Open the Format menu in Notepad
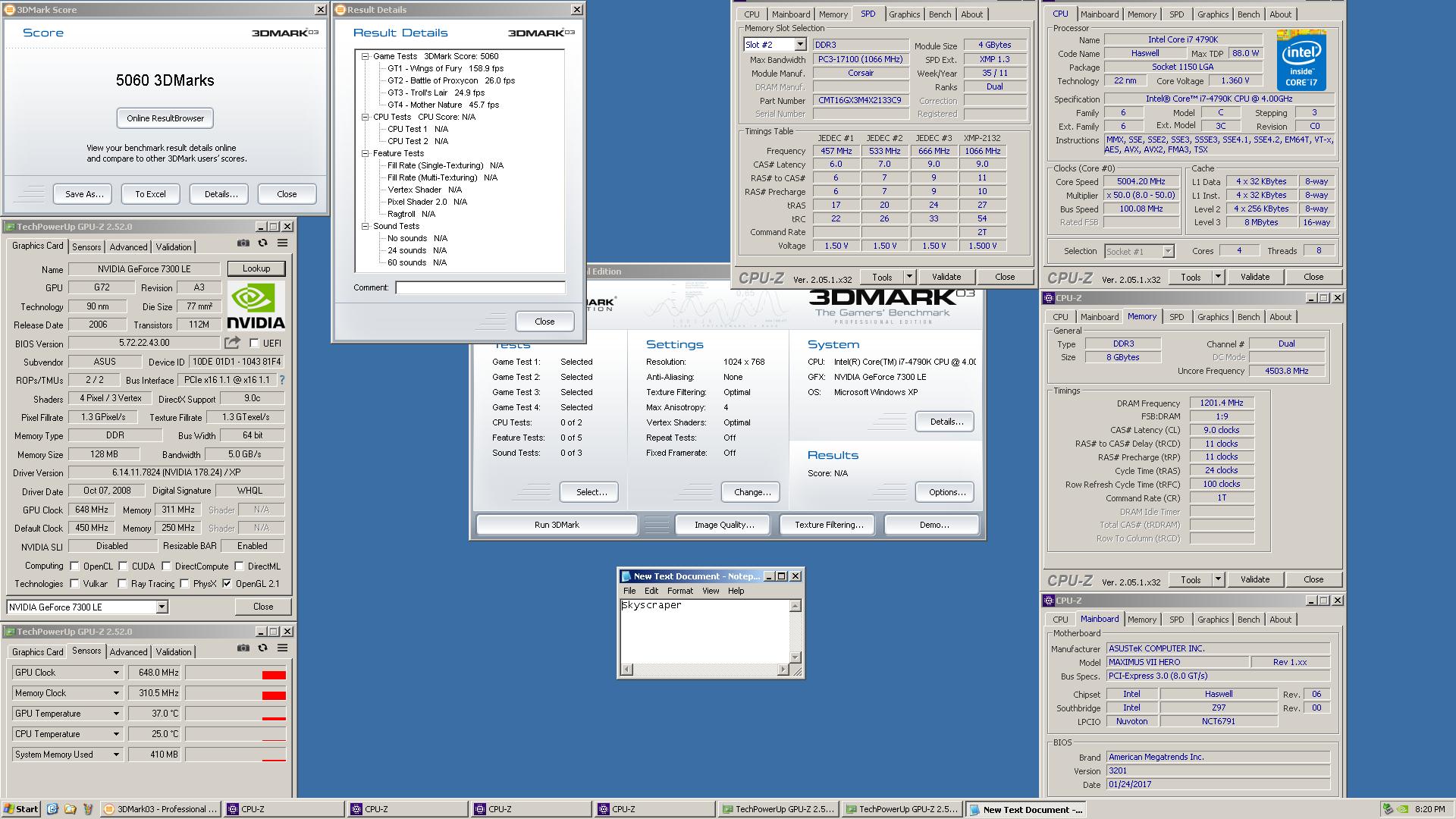Viewport: 1456px width, 819px height. pos(679,591)
